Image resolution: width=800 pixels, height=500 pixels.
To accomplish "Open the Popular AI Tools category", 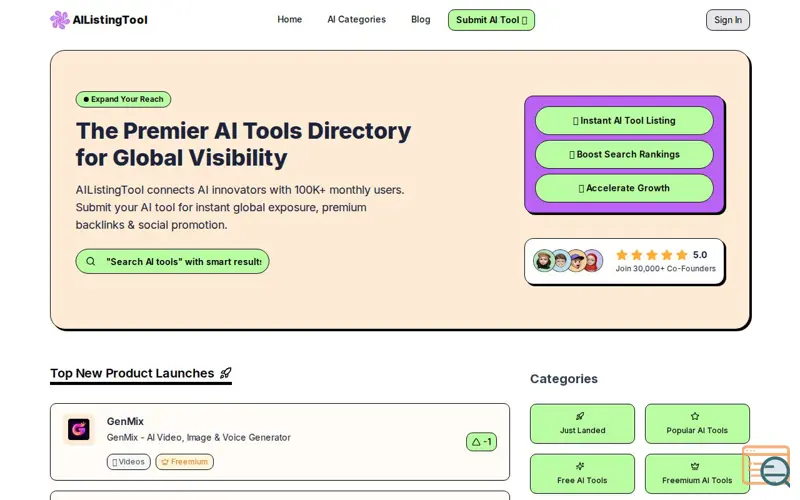I will pyautogui.click(x=697, y=423).
